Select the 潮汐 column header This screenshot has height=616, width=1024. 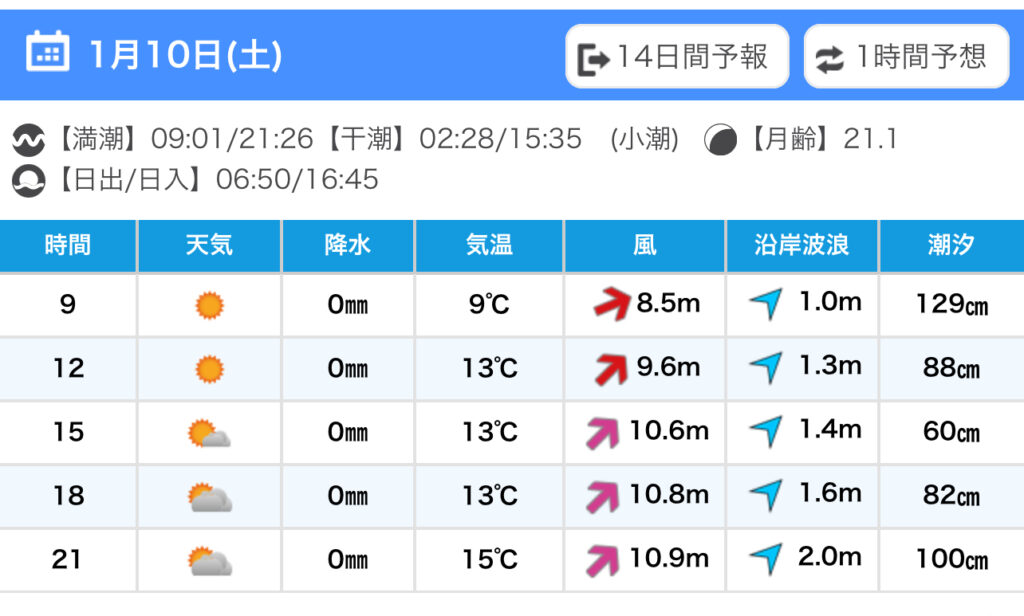tap(951, 245)
